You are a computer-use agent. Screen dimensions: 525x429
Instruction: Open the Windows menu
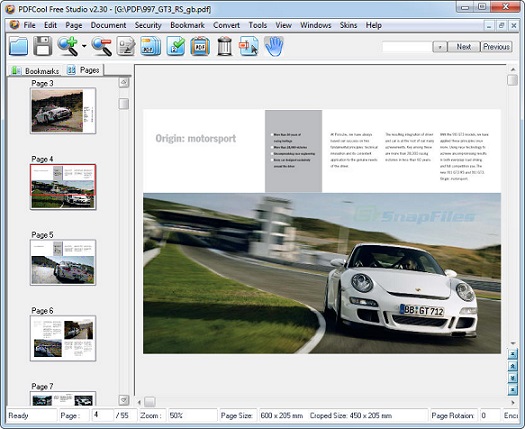[x=316, y=25]
